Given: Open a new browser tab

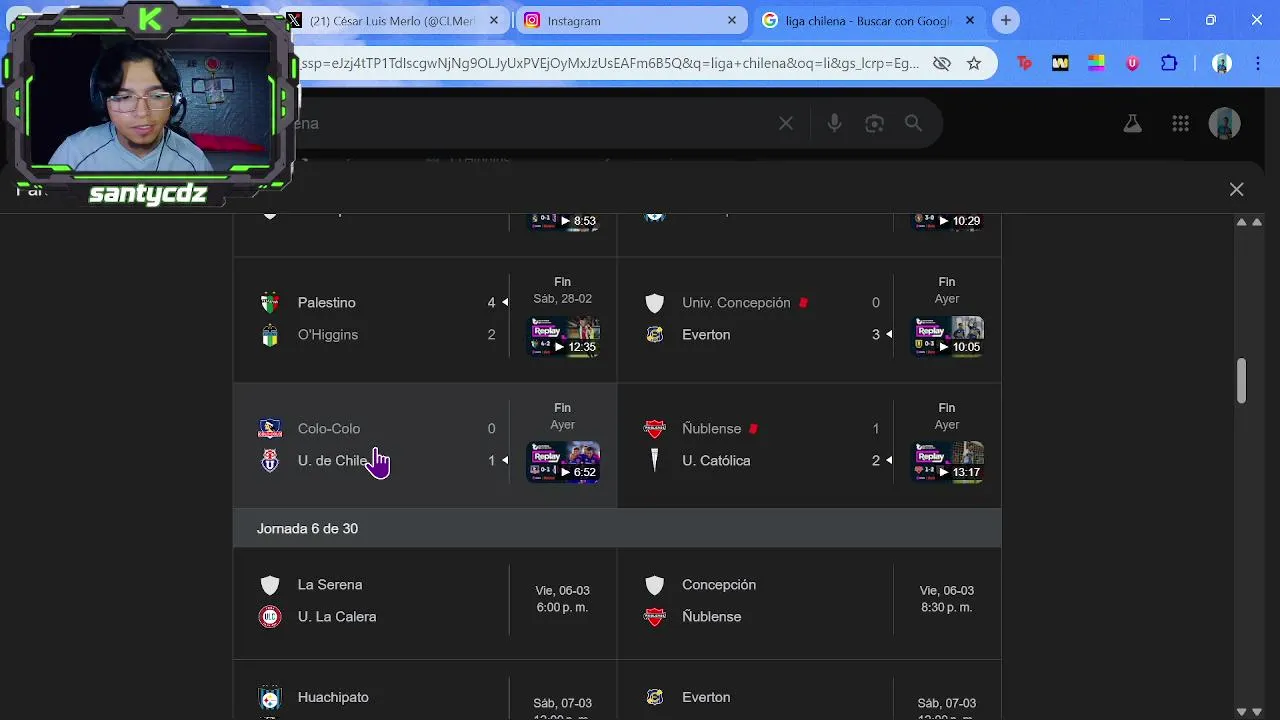Looking at the screenshot, I should click(x=1006, y=20).
